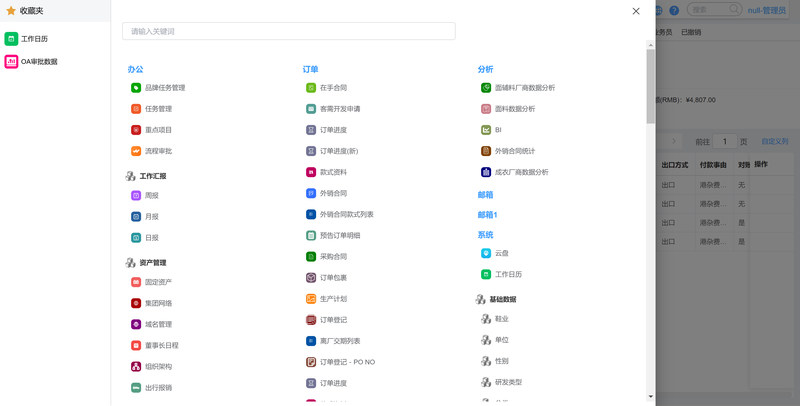
Task: Open the 预告订单明细 icon
Action: pyautogui.click(x=311, y=236)
